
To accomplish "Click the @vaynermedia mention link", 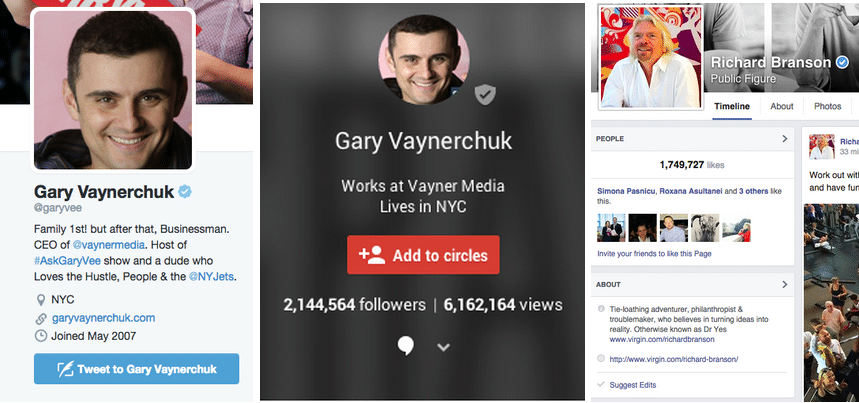I will 109,245.
